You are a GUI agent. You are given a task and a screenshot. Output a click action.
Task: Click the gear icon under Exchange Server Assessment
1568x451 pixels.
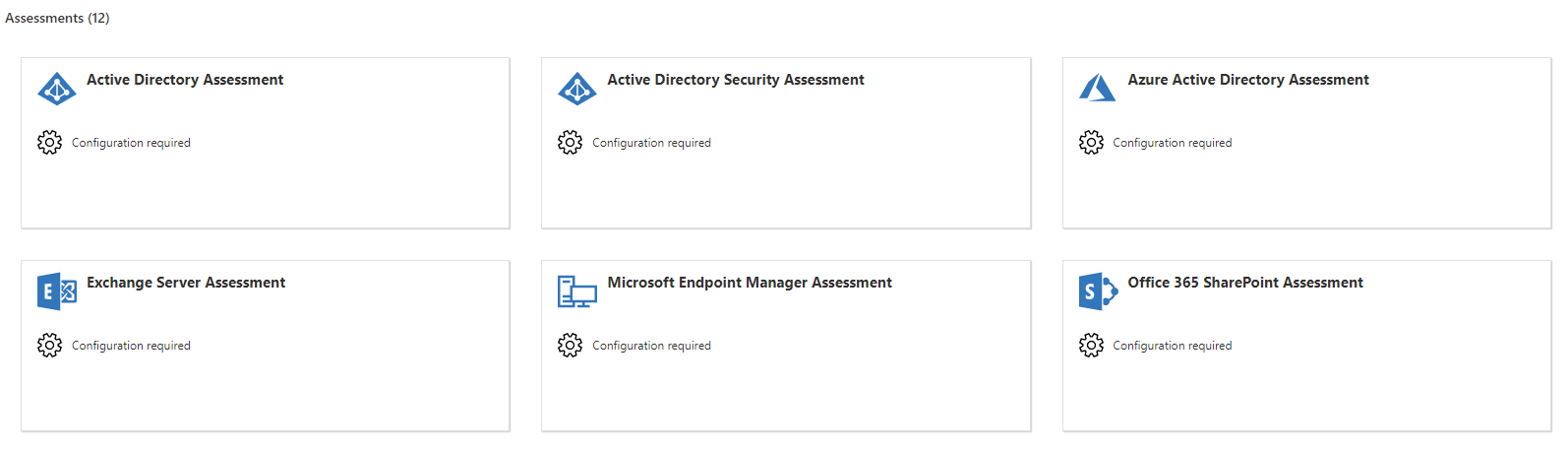(49, 346)
